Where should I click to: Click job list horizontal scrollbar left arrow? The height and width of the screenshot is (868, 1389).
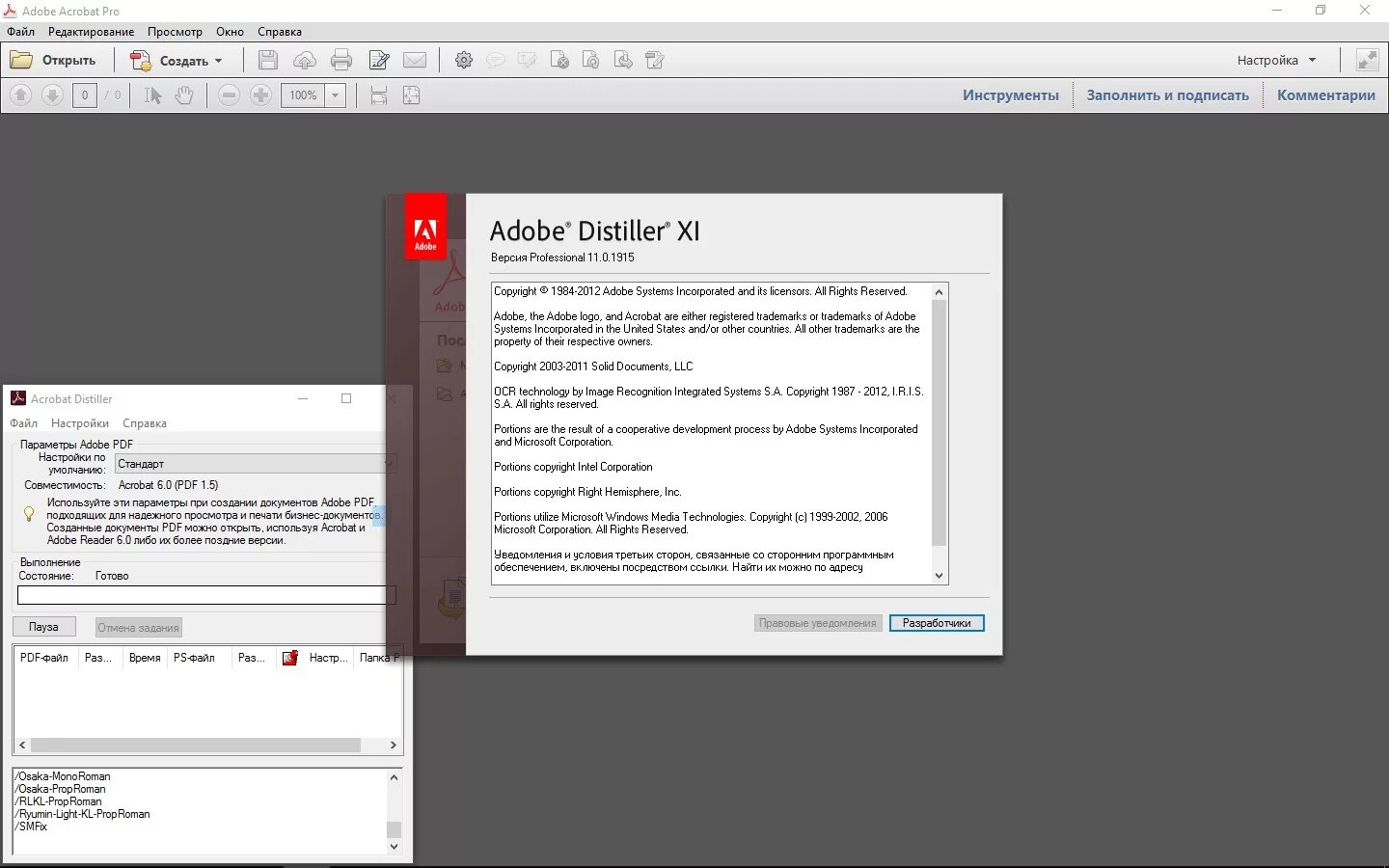point(23,745)
